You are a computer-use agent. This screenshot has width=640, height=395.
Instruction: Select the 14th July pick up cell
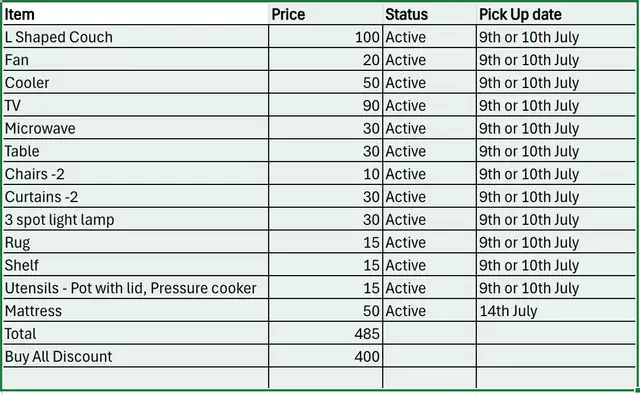pos(556,311)
